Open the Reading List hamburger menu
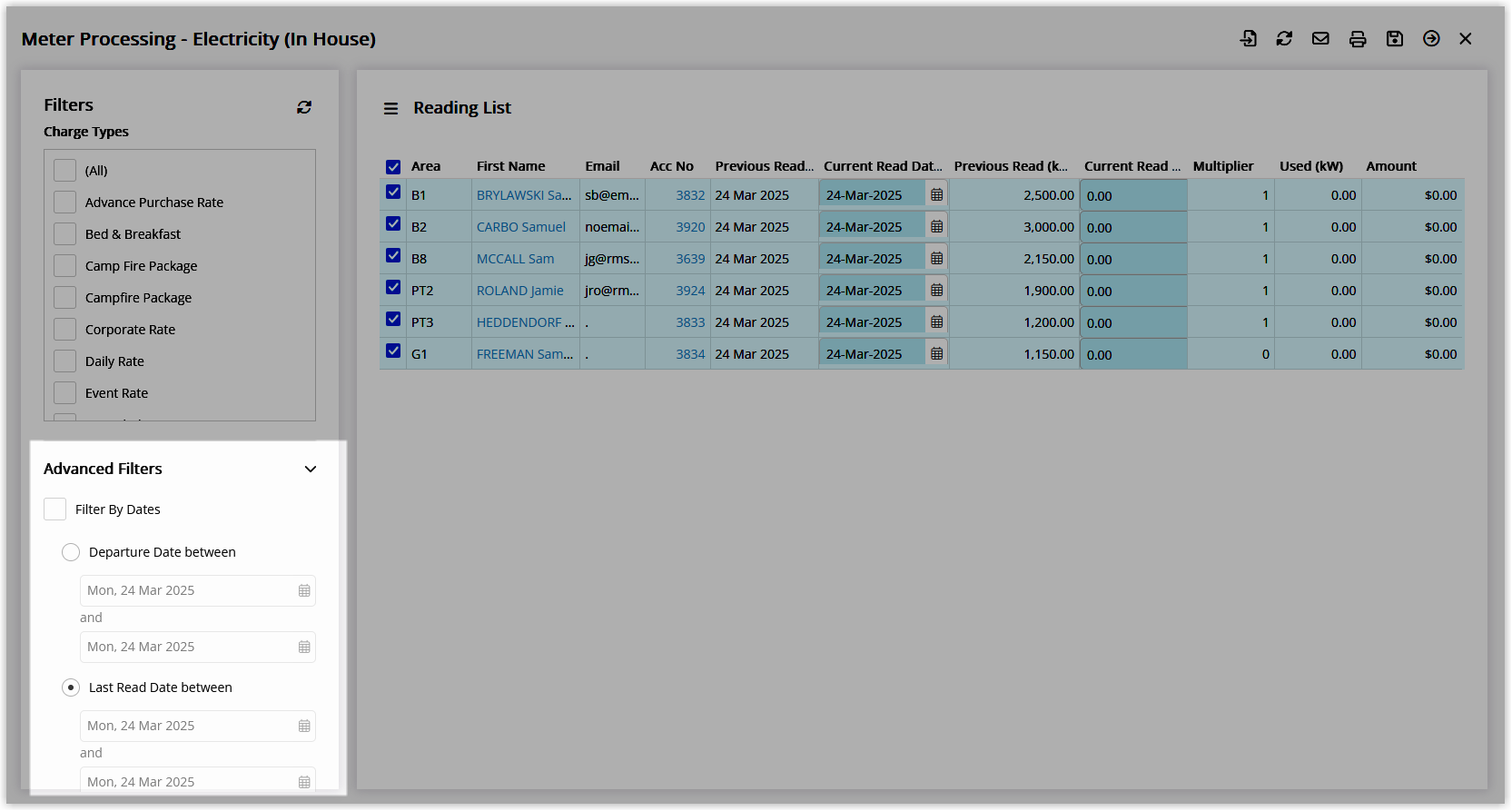 click(390, 108)
